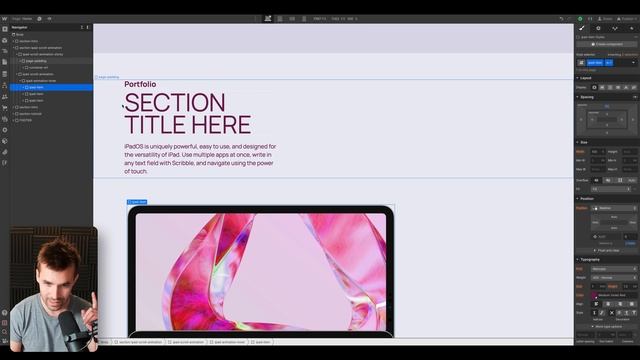Switch to the mobile portrait breakpoint icon
Image resolution: width=640 pixels, height=360 pixels.
(304, 19)
